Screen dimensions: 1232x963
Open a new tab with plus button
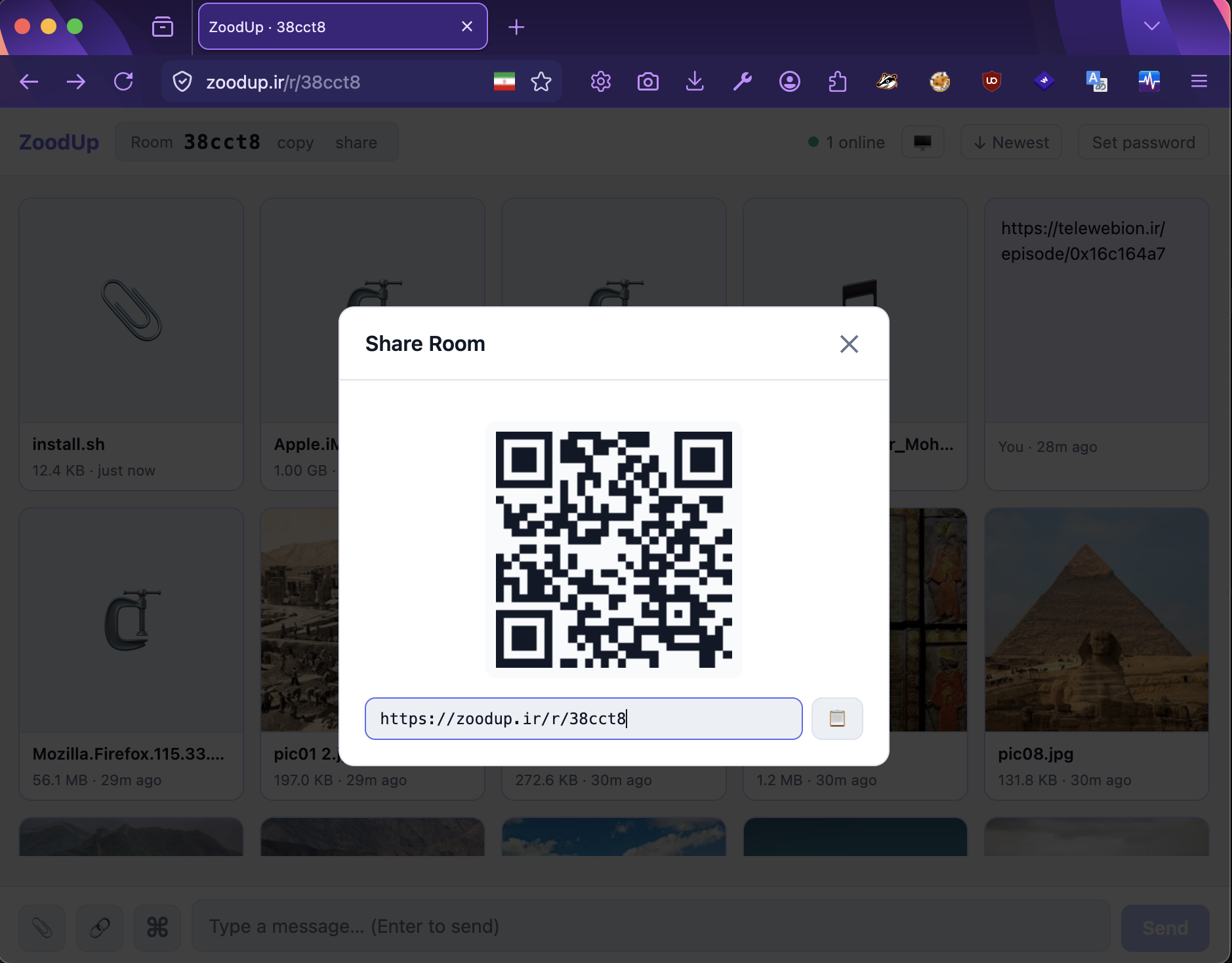[516, 27]
